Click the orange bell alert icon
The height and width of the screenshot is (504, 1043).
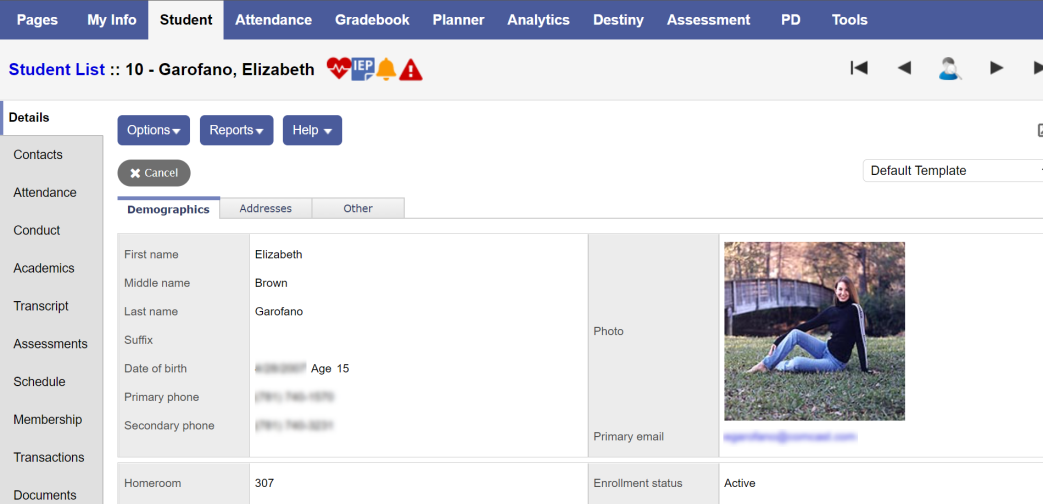386,69
